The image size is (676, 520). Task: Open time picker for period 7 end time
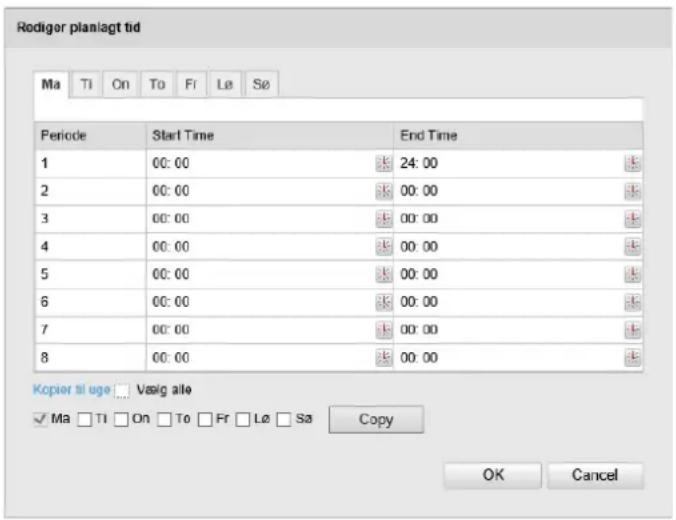[632, 330]
